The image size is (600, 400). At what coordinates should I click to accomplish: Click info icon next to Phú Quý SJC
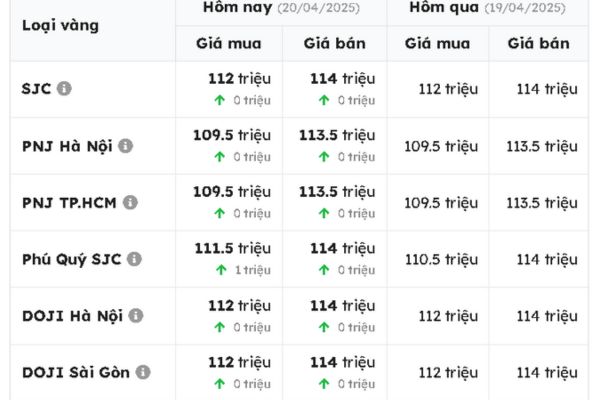[134, 259]
